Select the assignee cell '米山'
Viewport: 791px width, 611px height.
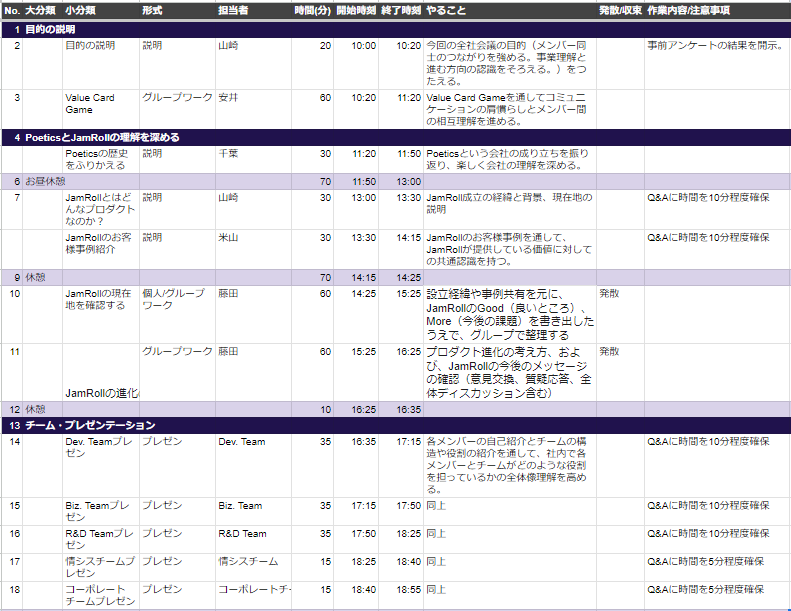(x=253, y=249)
